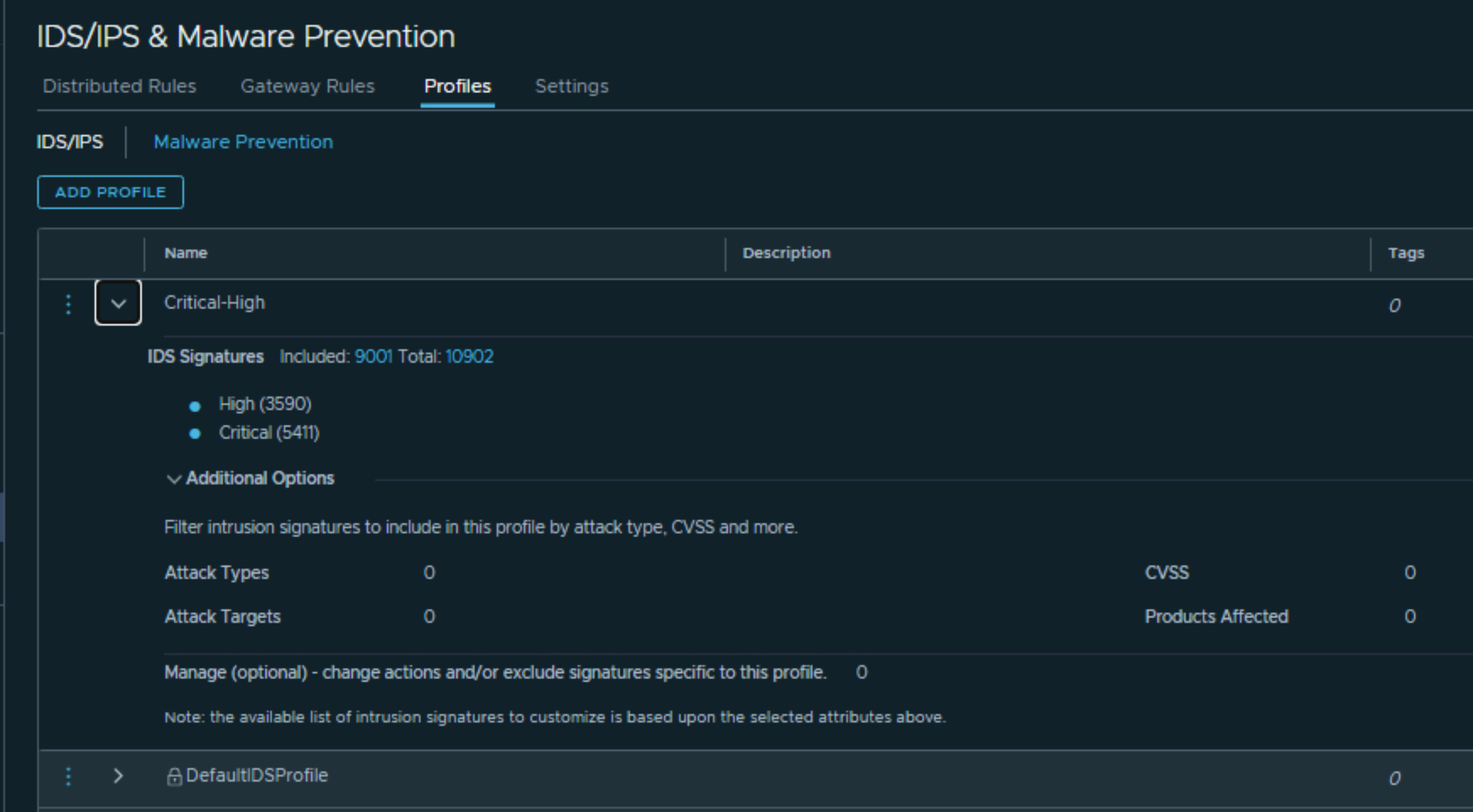Image resolution: width=1473 pixels, height=812 pixels.
Task: Open the Malware Prevention sub-tab
Action: pos(243,142)
